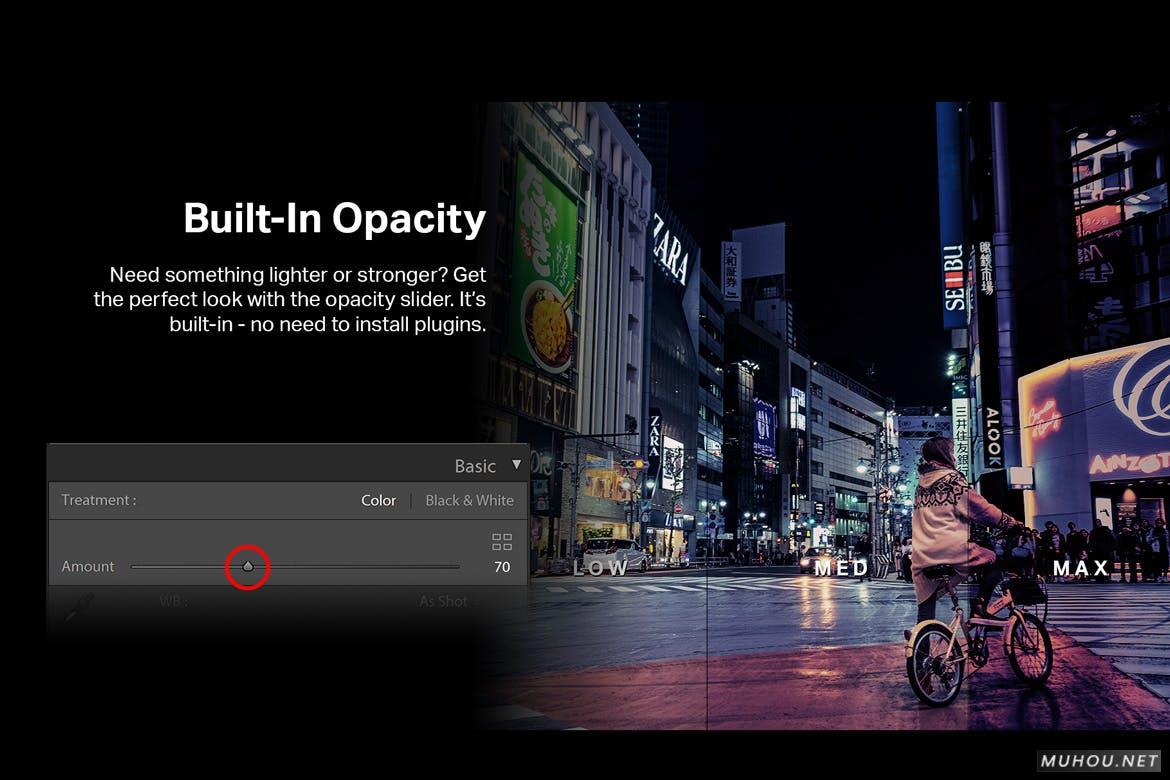Click the Treatment label
Viewport: 1170px width, 780px height.
coord(98,500)
